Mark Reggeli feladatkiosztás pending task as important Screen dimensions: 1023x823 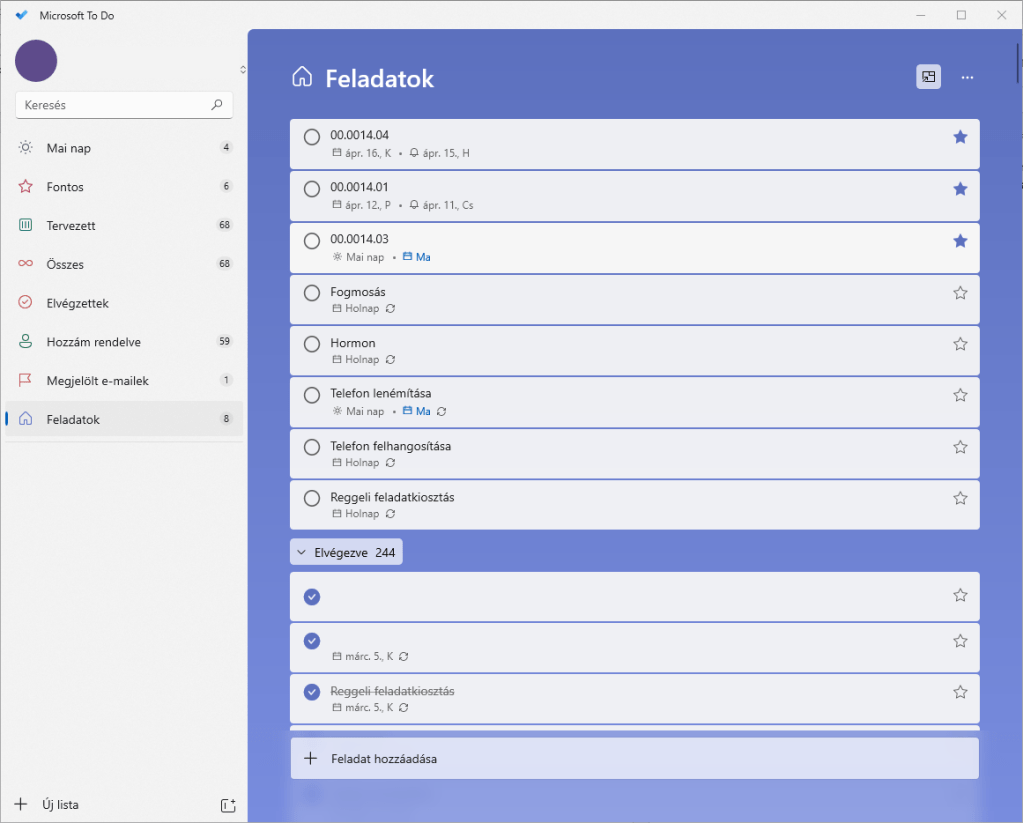[x=960, y=498]
